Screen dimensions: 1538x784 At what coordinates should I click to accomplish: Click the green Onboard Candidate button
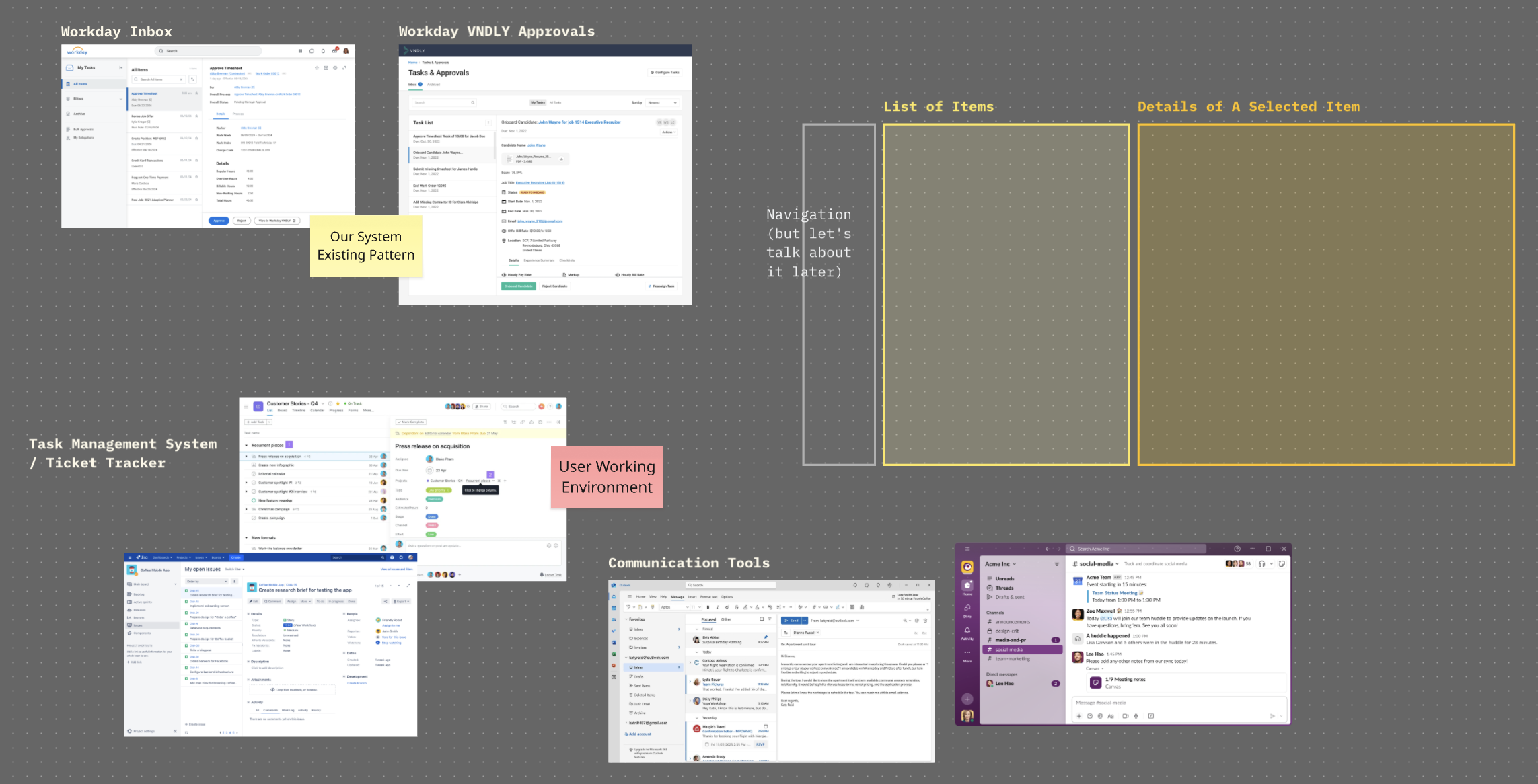tap(518, 286)
